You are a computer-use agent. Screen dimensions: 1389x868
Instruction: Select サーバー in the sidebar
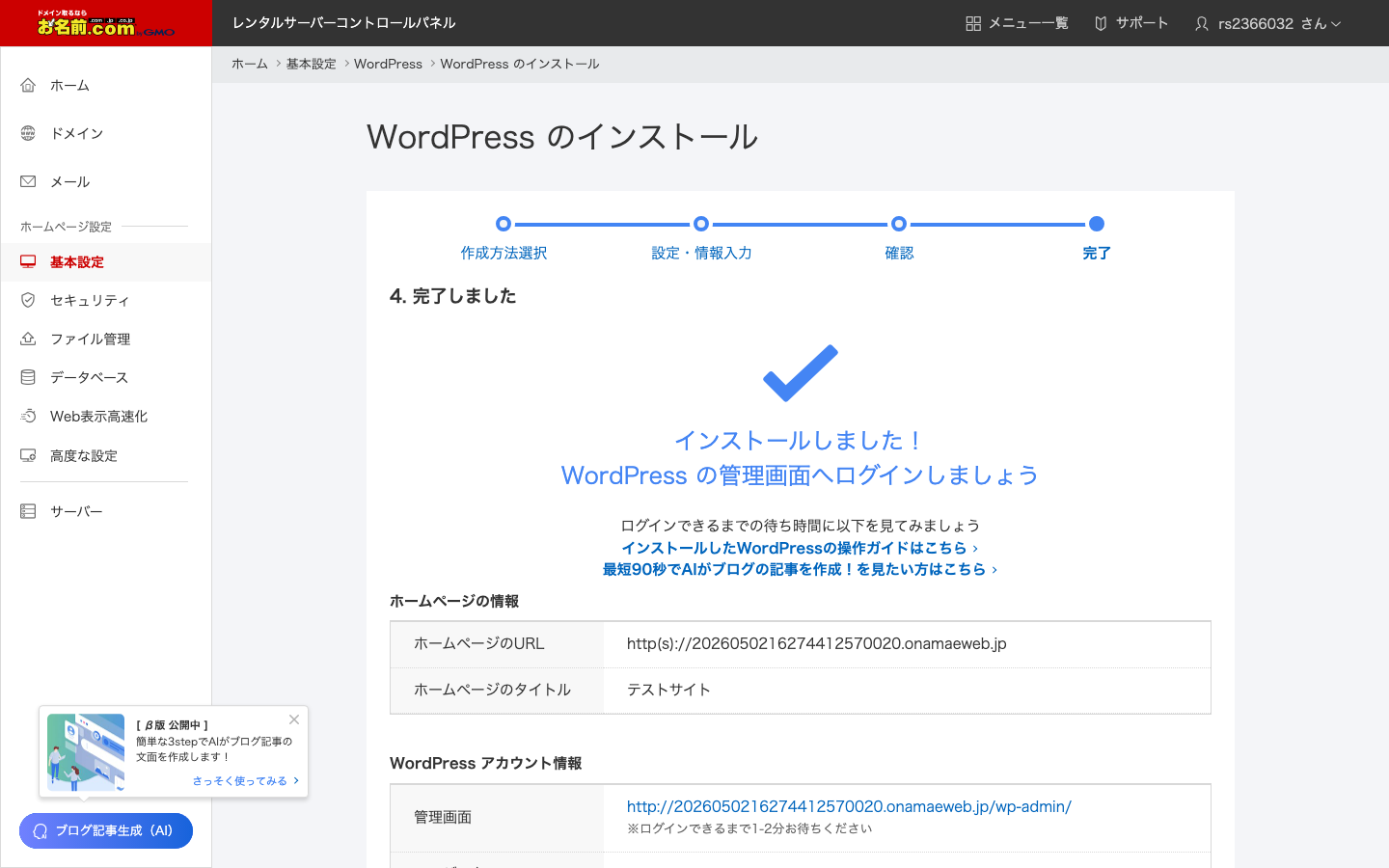(x=106, y=511)
